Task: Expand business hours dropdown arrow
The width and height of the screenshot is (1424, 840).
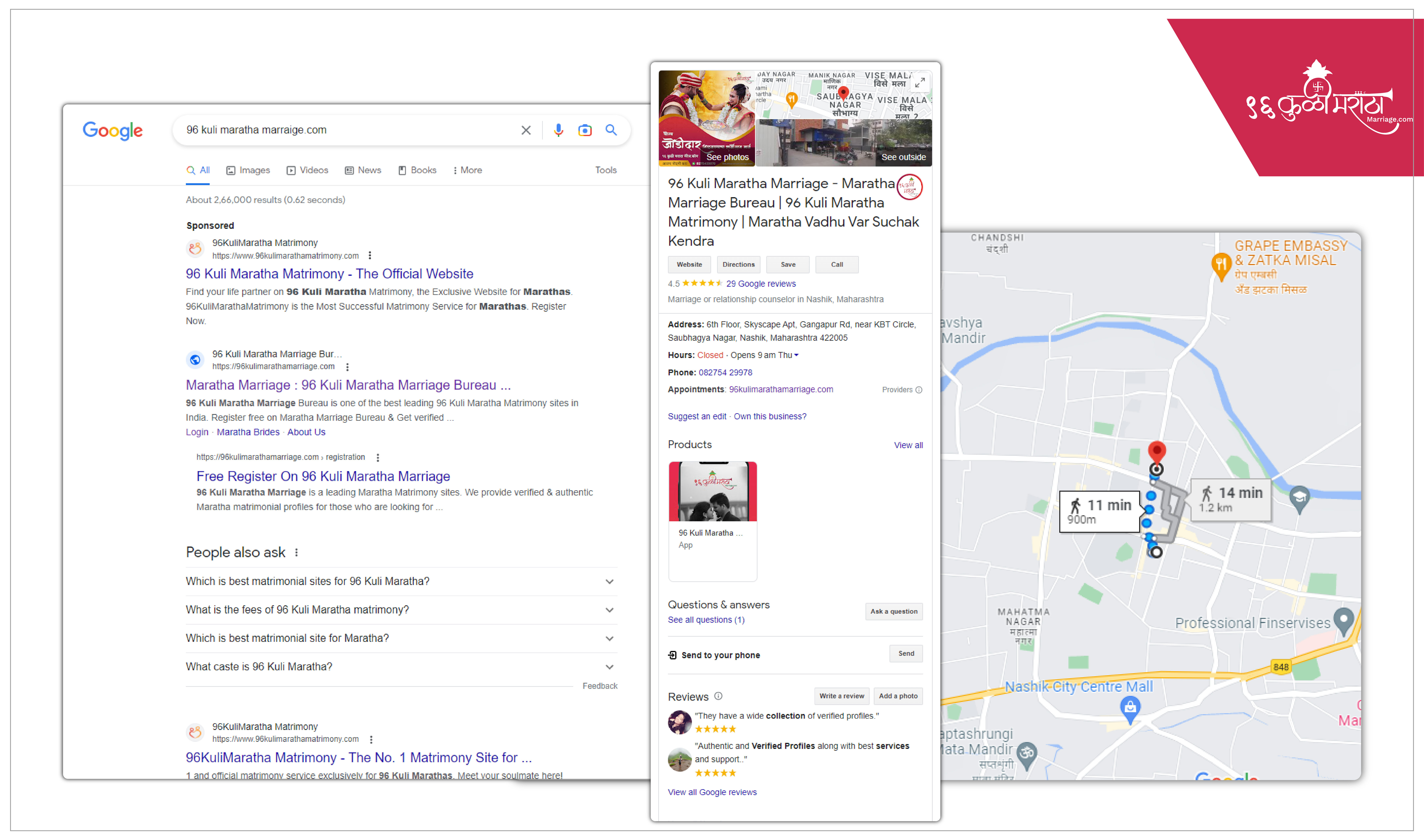Action: coord(796,355)
